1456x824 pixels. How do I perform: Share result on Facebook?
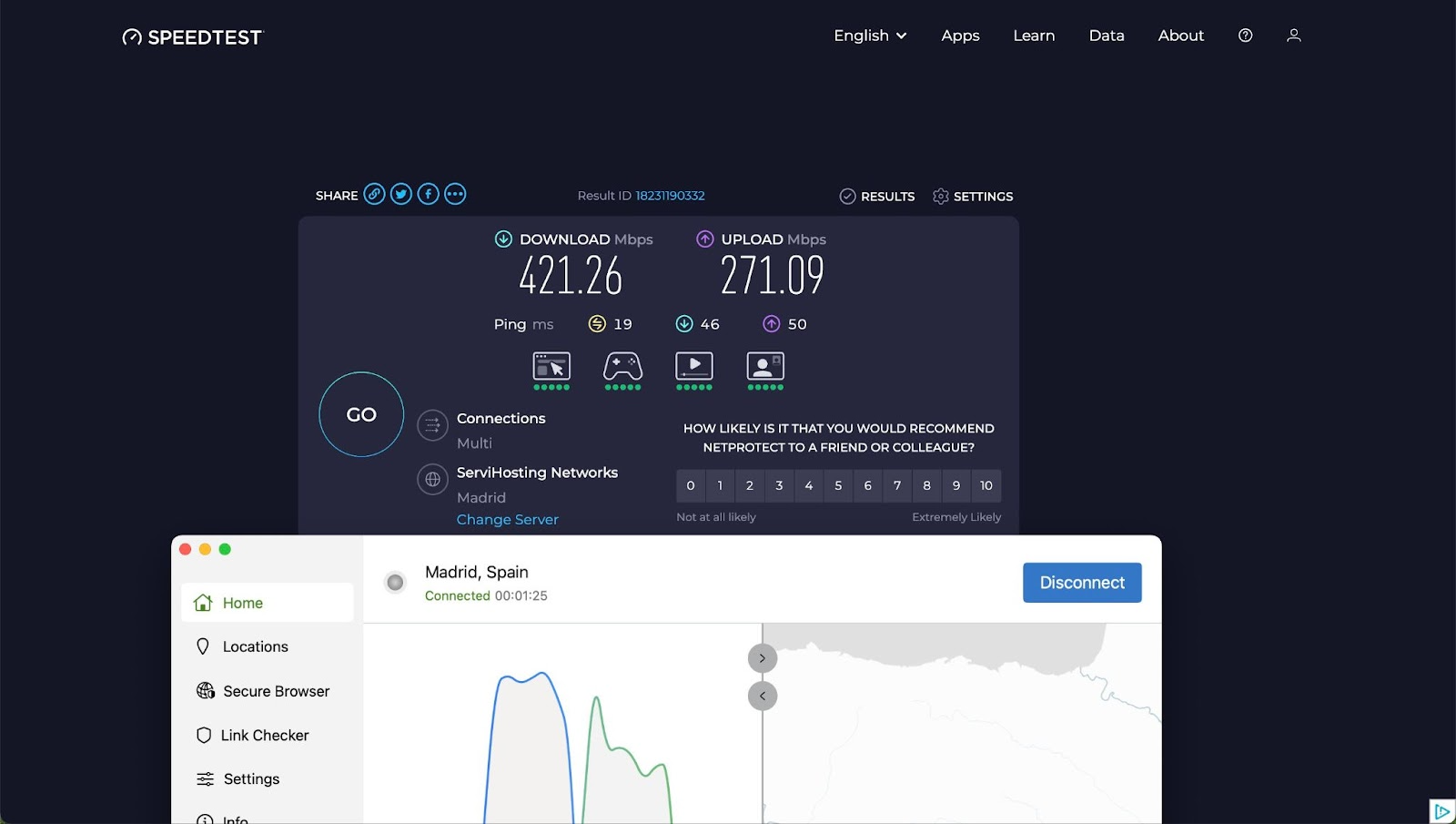coord(429,194)
